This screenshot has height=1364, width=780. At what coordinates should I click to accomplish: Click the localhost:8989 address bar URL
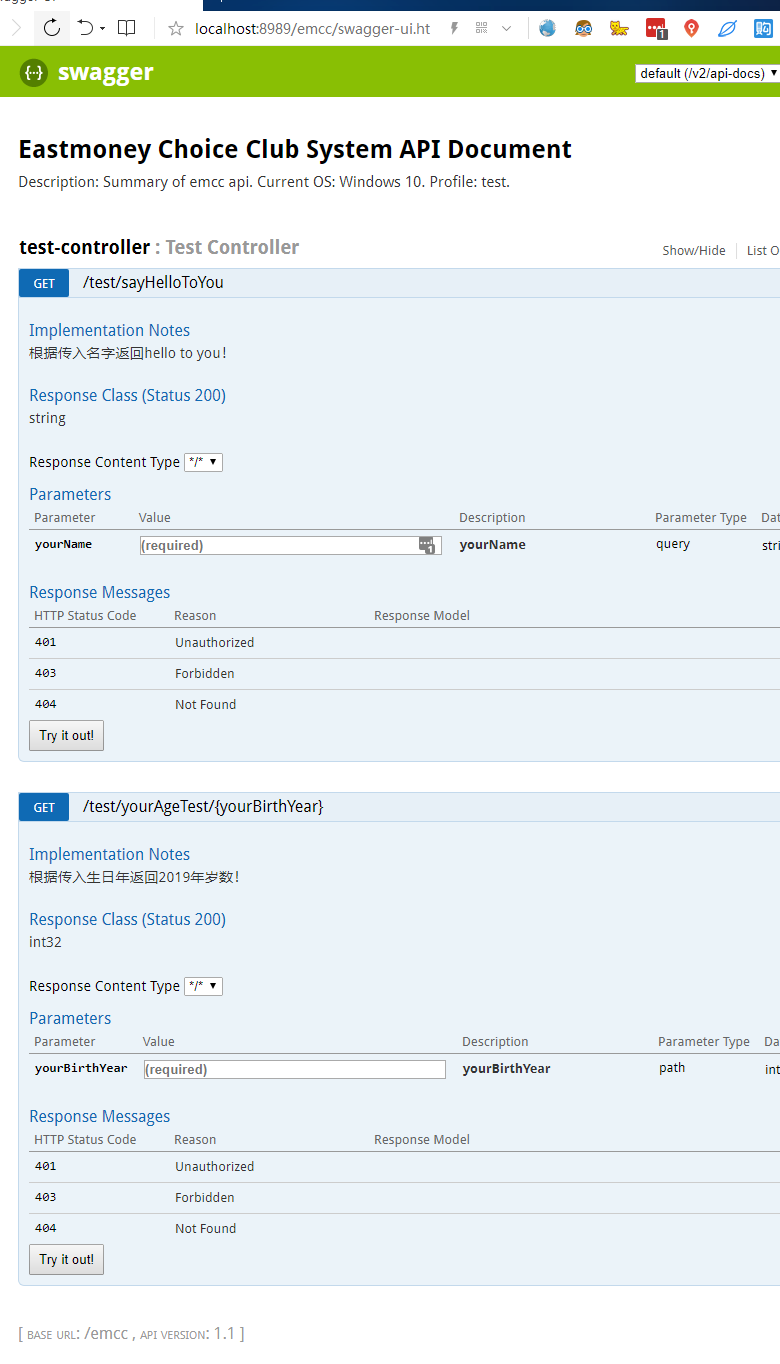point(313,28)
